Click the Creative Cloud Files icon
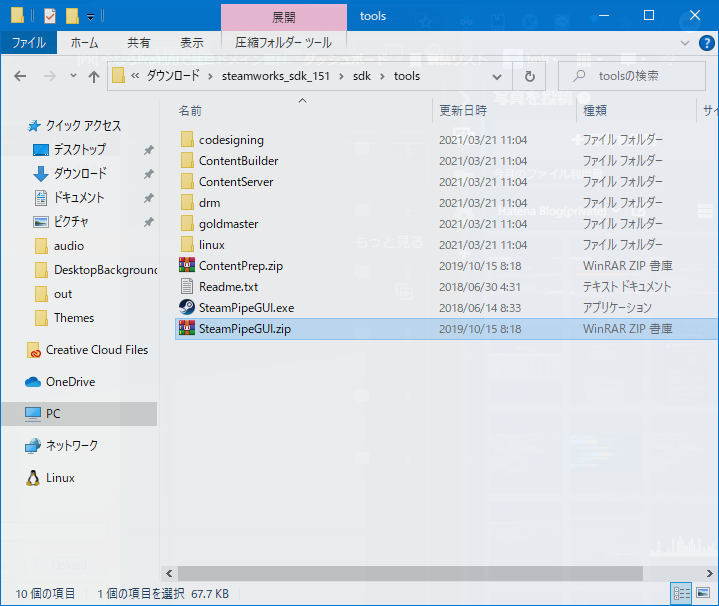 [x=33, y=350]
